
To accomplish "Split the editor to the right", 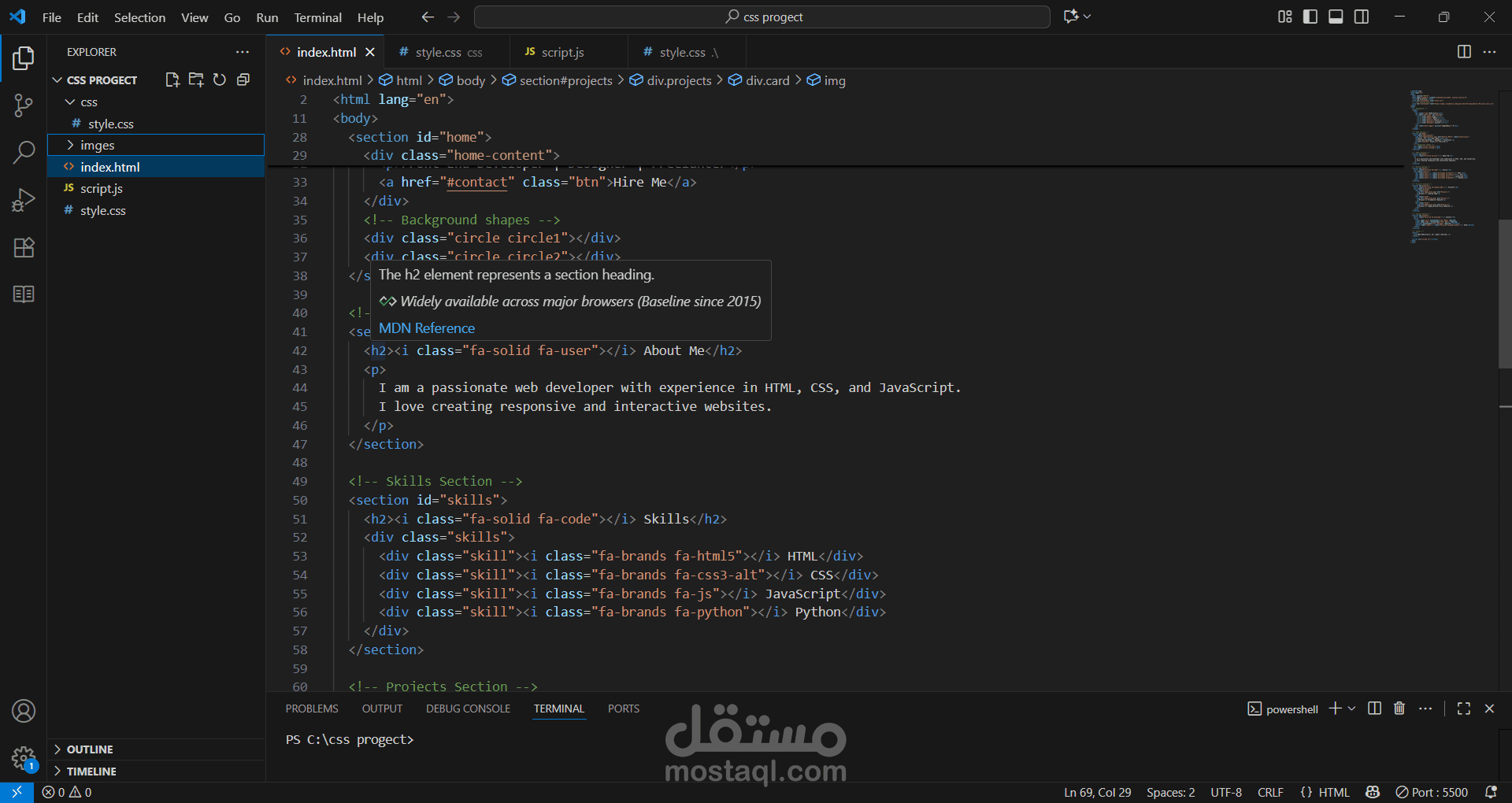I will (1464, 52).
